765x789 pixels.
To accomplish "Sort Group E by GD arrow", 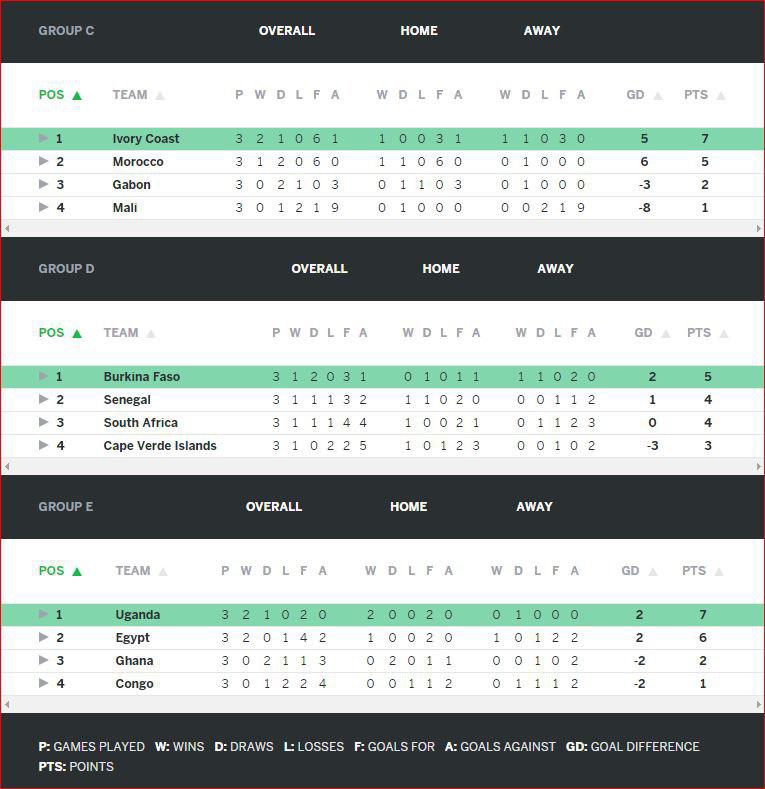I will click(652, 572).
